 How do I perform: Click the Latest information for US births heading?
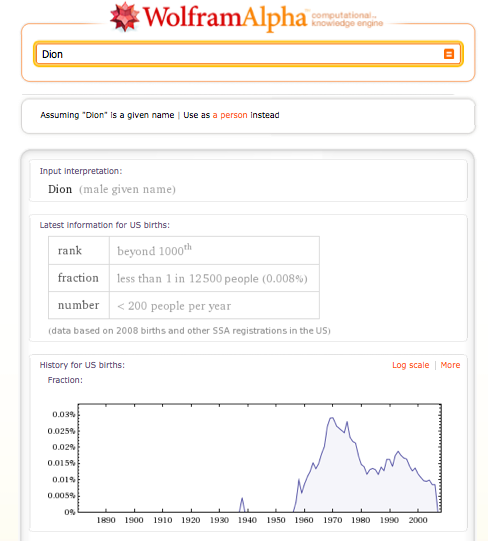(105, 225)
